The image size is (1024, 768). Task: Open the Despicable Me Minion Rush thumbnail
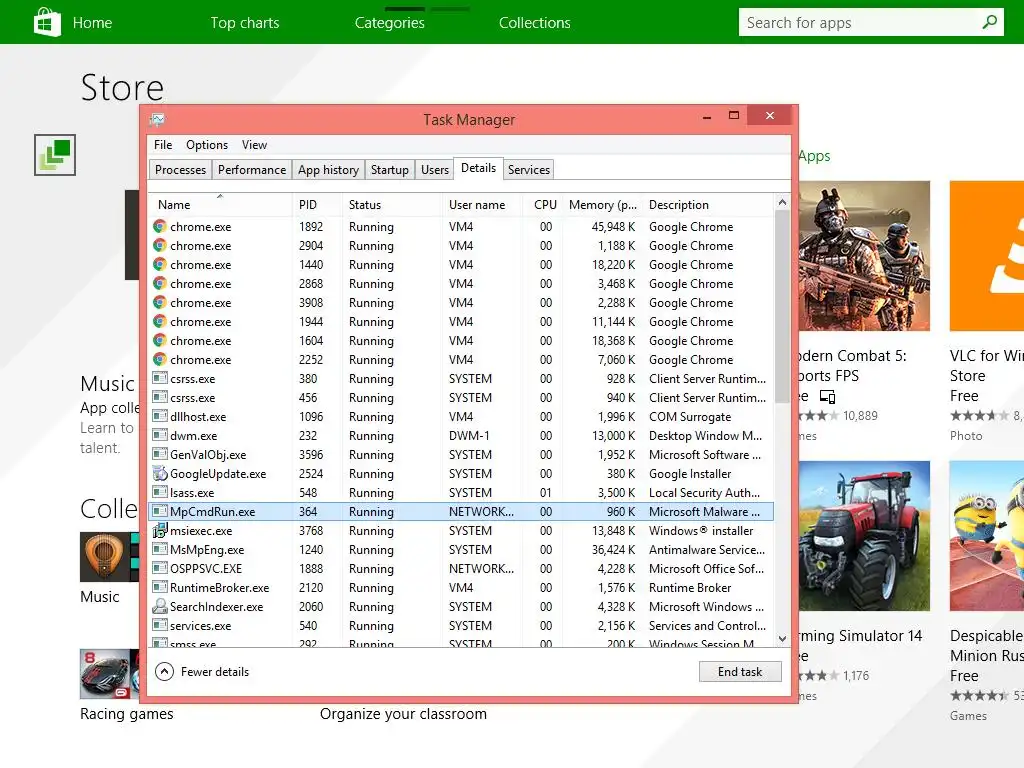pyautogui.click(x=987, y=536)
